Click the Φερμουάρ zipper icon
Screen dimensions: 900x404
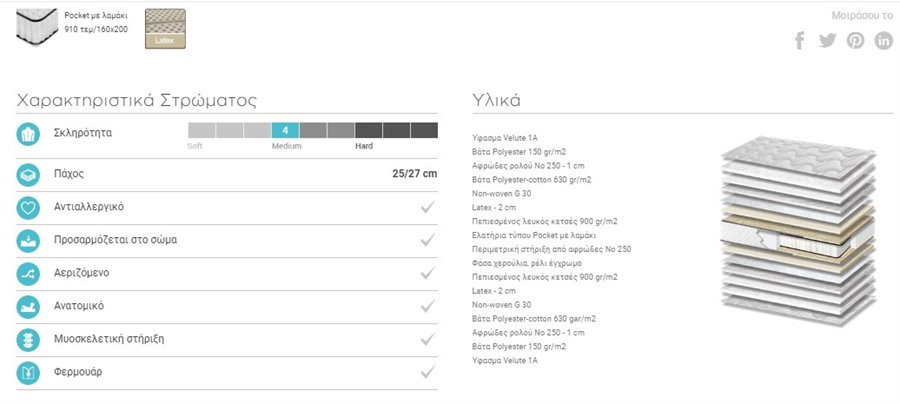point(28,373)
